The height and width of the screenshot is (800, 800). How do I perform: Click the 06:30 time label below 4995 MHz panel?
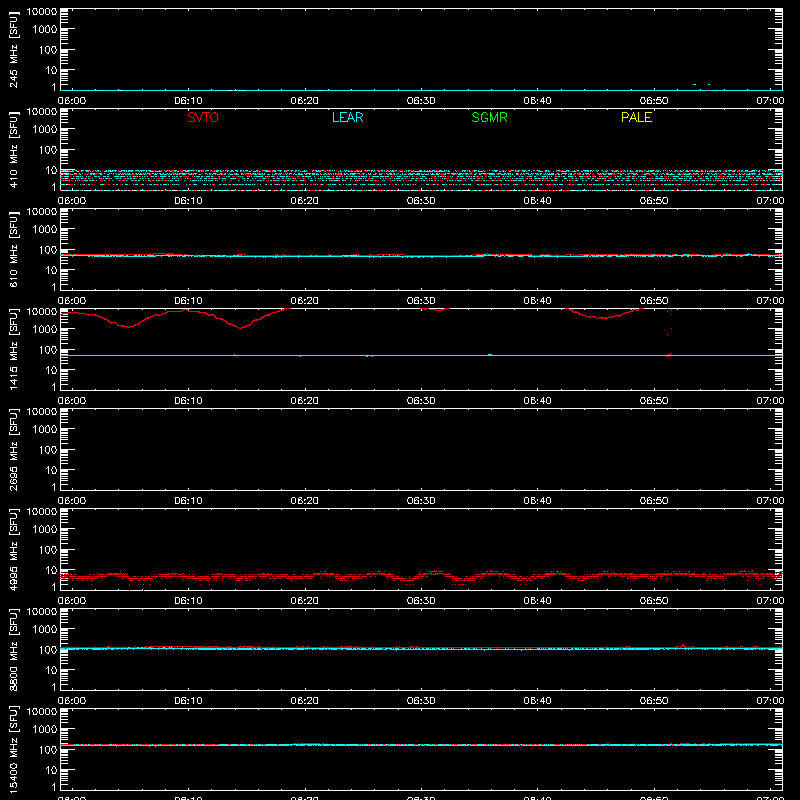click(421, 601)
